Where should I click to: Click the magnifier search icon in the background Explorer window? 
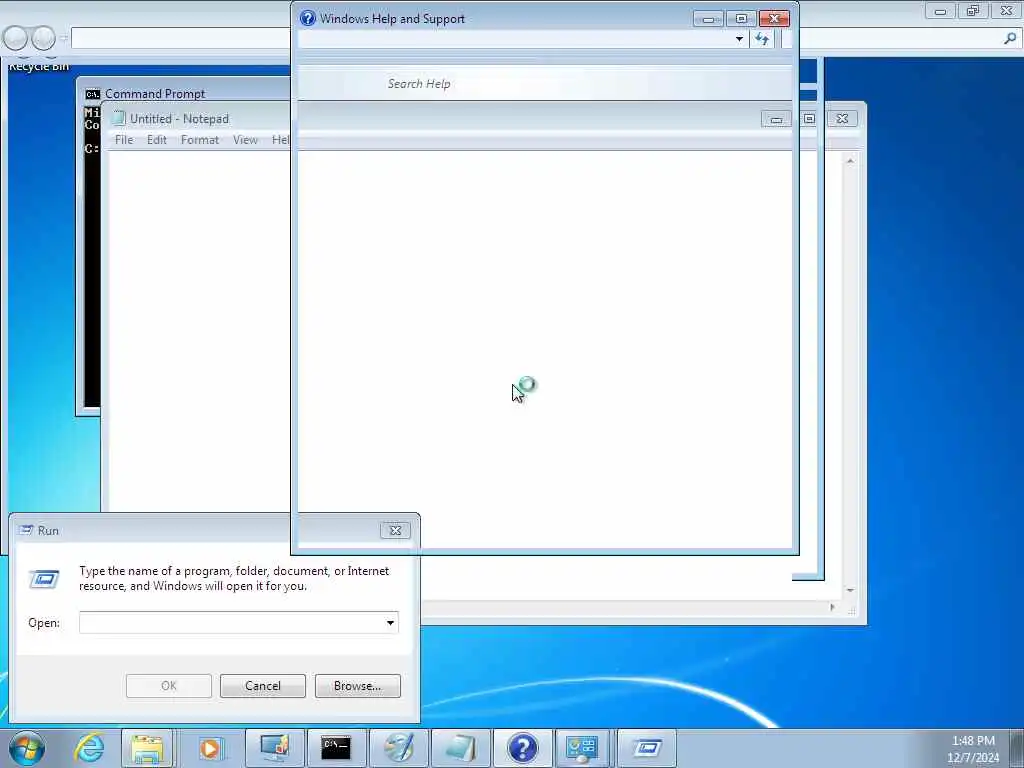coord(1010,39)
